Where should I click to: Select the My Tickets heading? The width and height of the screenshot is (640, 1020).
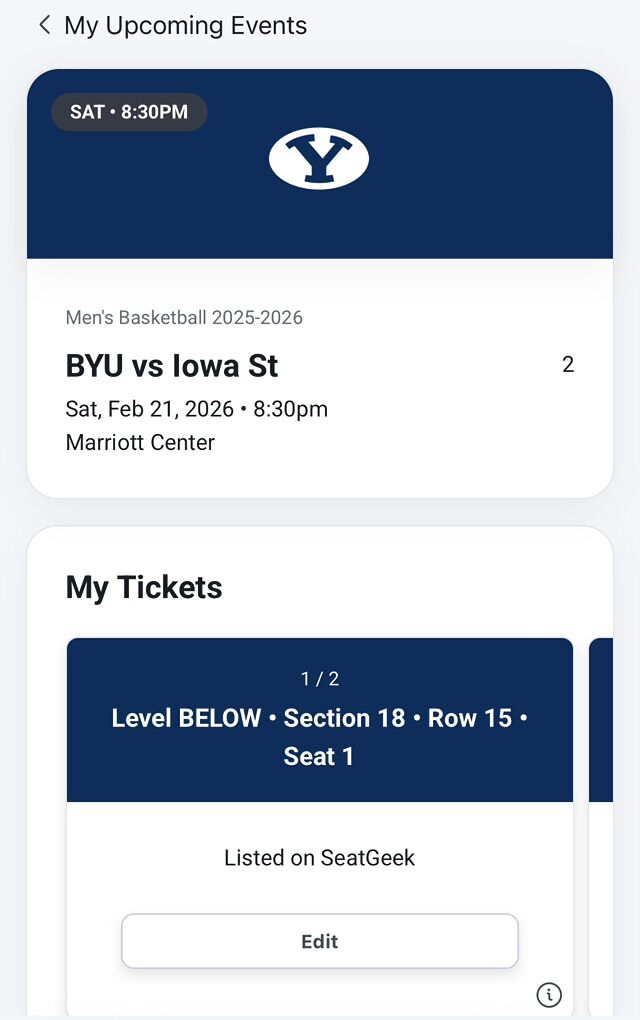pyautogui.click(x=144, y=587)
